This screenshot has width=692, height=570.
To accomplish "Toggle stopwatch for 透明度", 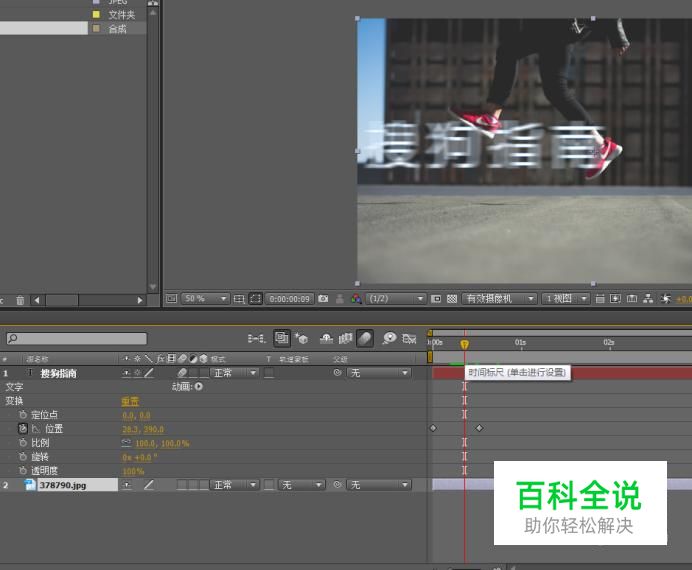I will coord(23,471).
